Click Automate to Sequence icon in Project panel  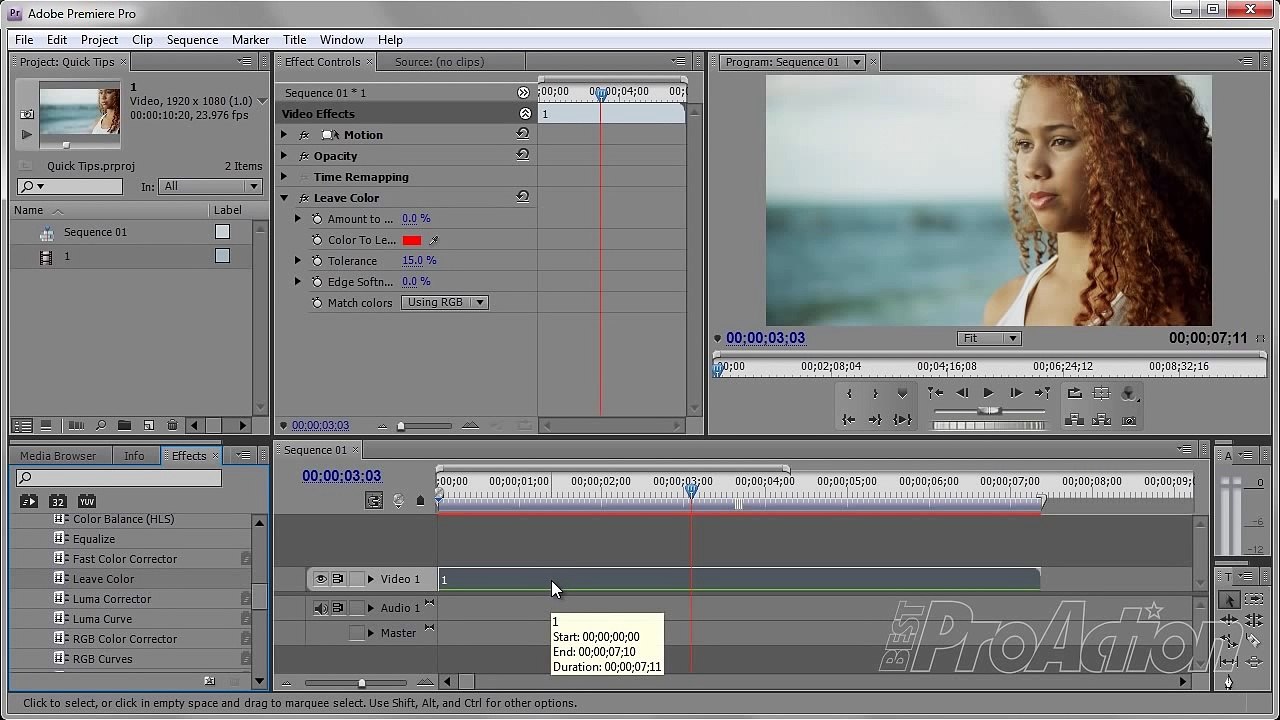pos(76,425)
